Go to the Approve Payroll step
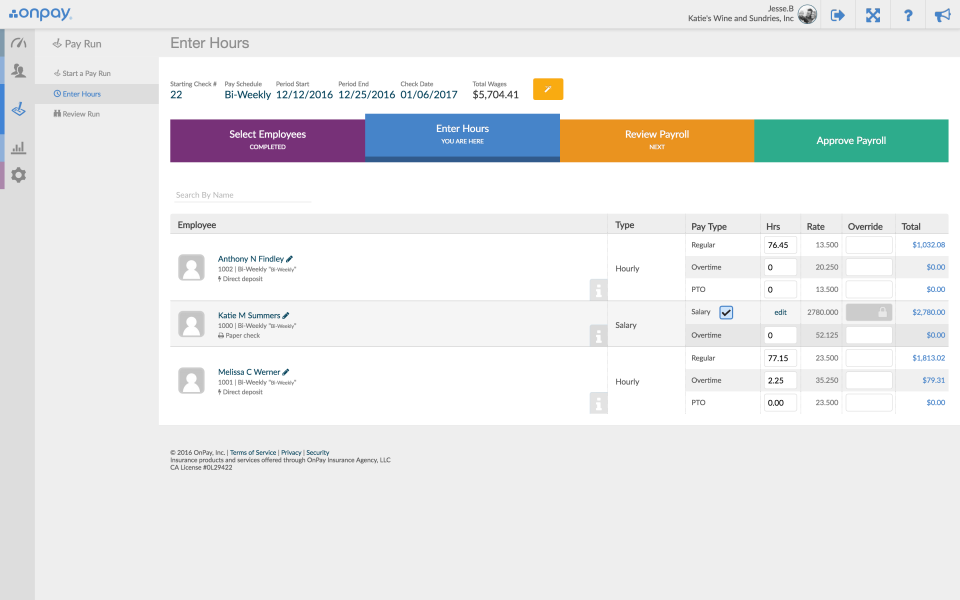 pos(851,140)
